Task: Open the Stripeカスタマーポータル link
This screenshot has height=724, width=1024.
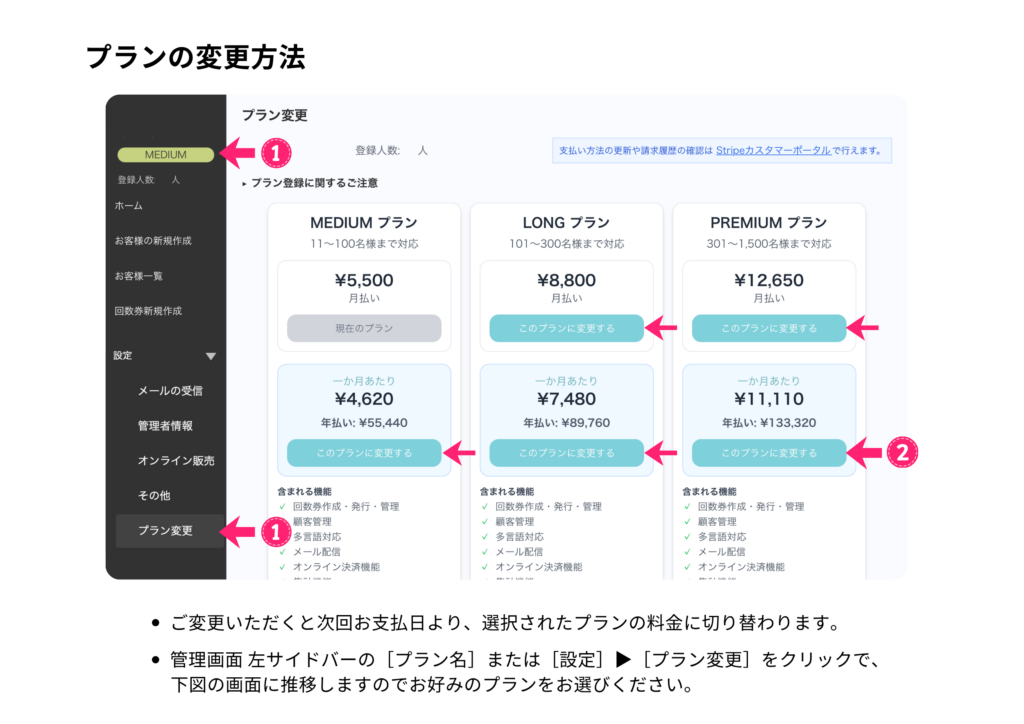Action: pyautogui.click(x=773, y=151)
